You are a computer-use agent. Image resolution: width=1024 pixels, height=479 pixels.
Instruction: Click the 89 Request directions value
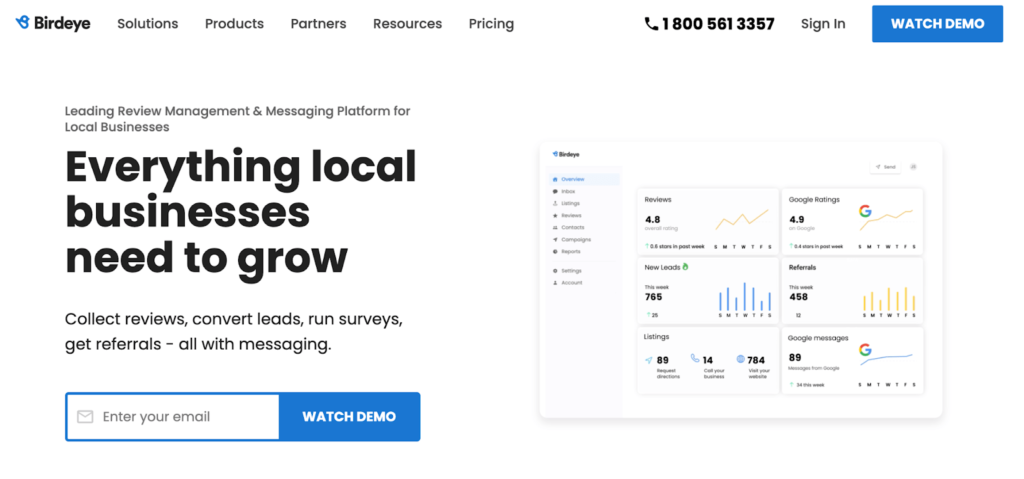[x=662, y=360]
